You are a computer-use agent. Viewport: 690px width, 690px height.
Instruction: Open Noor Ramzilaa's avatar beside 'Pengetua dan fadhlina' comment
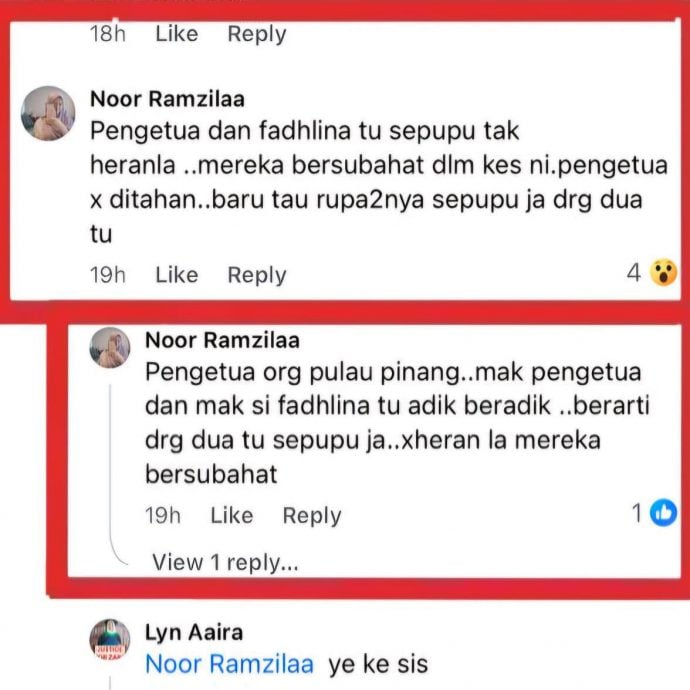[48, 113]
